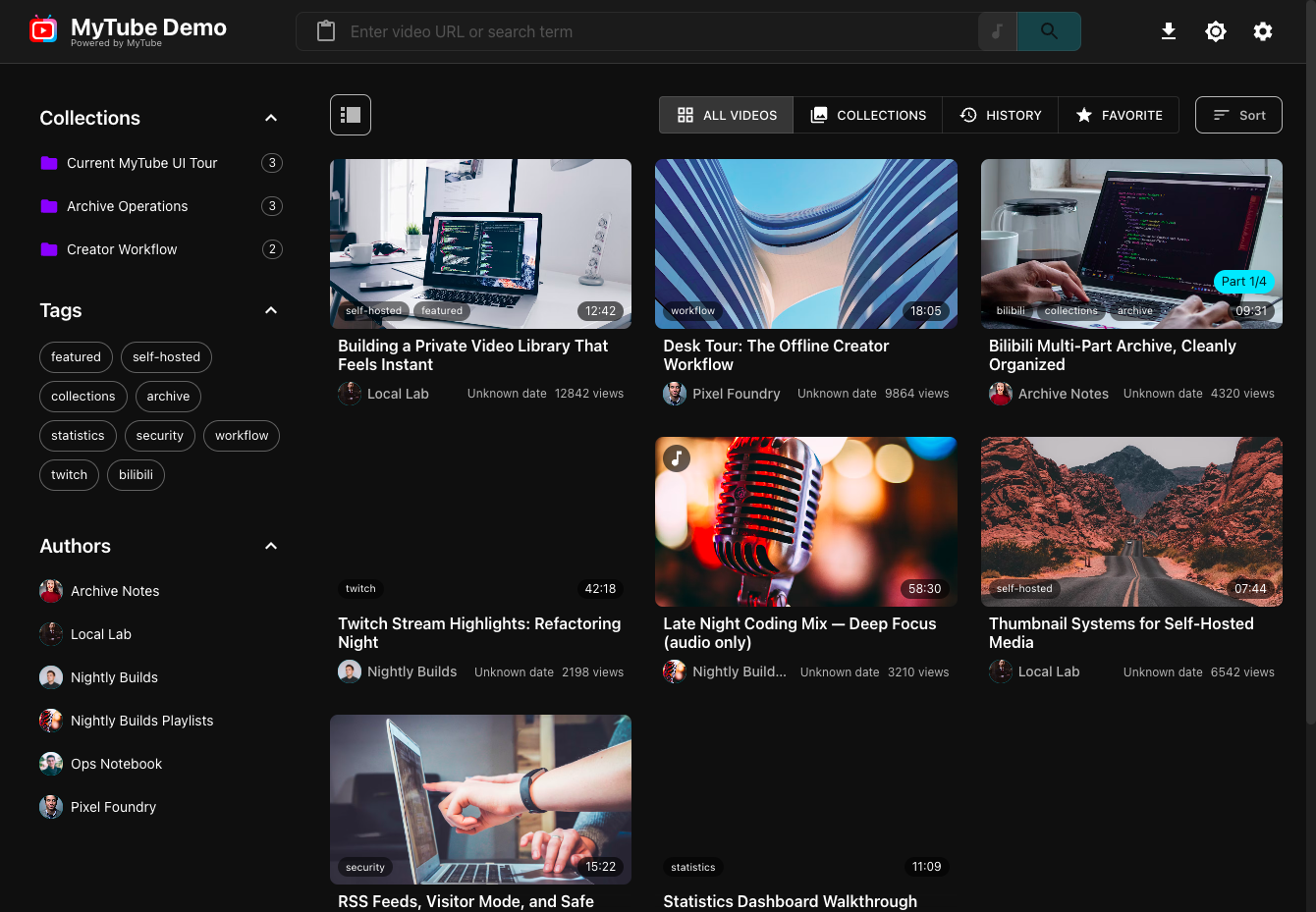Collapse the Tags section chevron

(x=271, y=310)
